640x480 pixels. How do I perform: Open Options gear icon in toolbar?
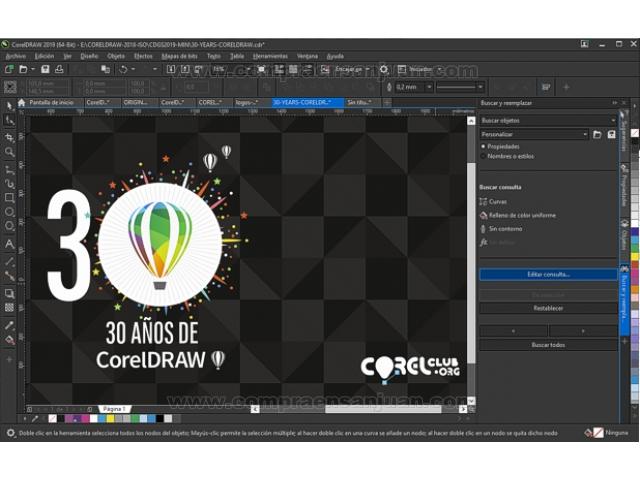pos(384,69)
